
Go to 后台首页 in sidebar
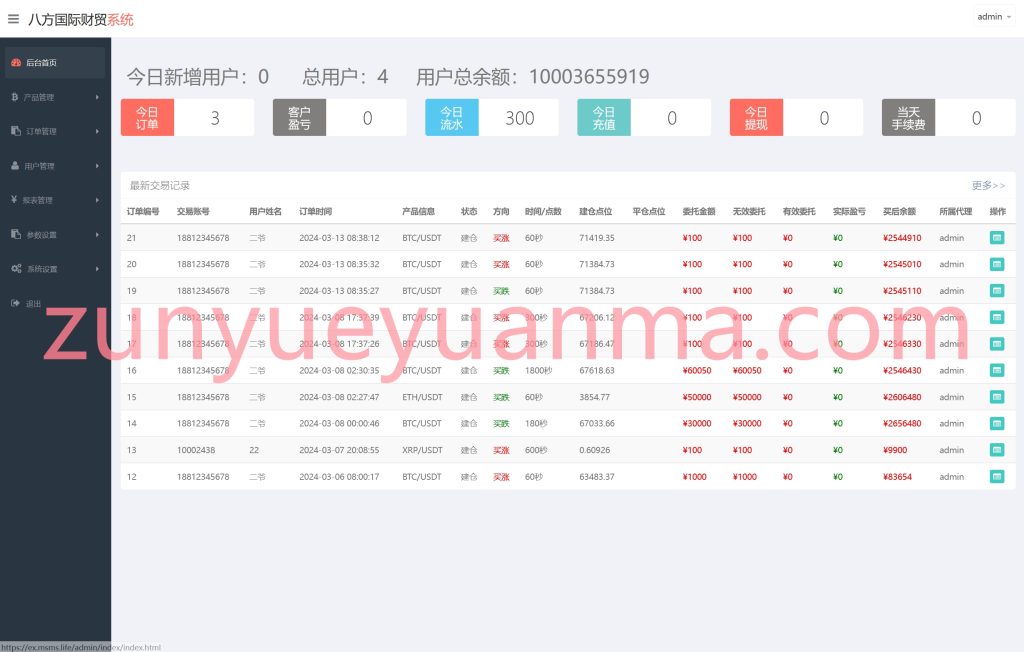[x=56, y=63]
